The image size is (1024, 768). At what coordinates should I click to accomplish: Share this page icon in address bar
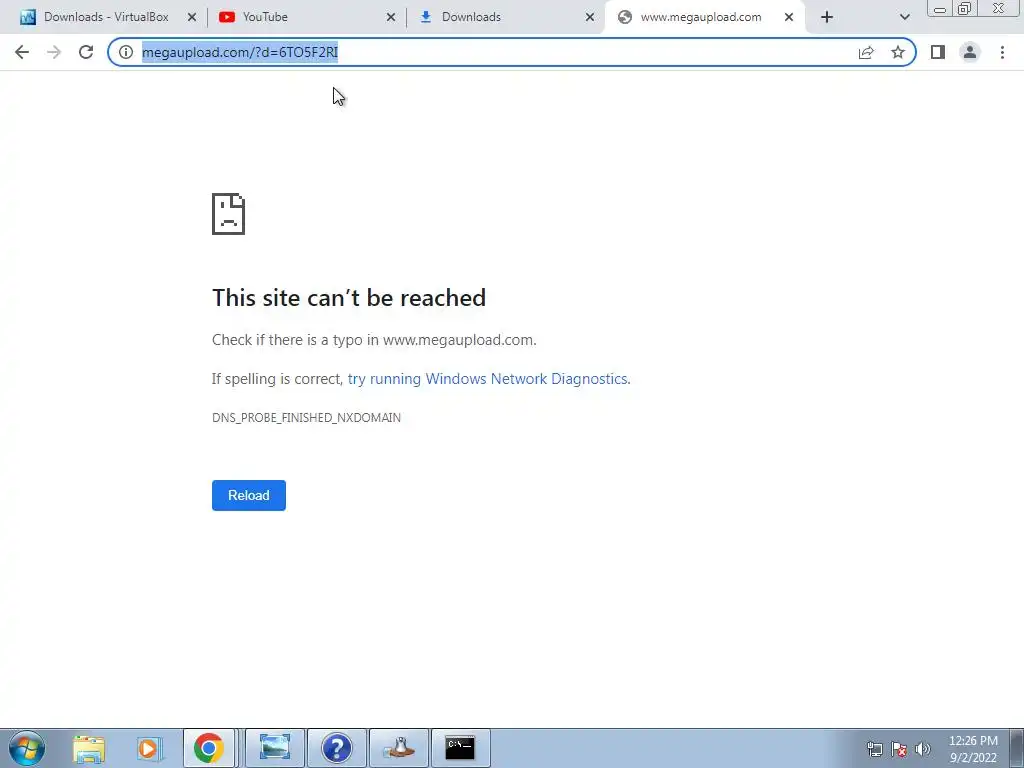click(866, 52)
